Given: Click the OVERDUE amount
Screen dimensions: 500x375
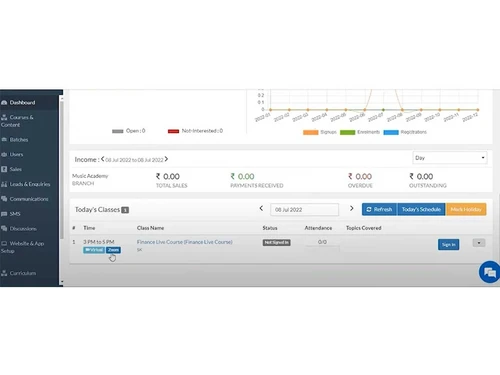Looking at the screenshot, I should 360,176.
